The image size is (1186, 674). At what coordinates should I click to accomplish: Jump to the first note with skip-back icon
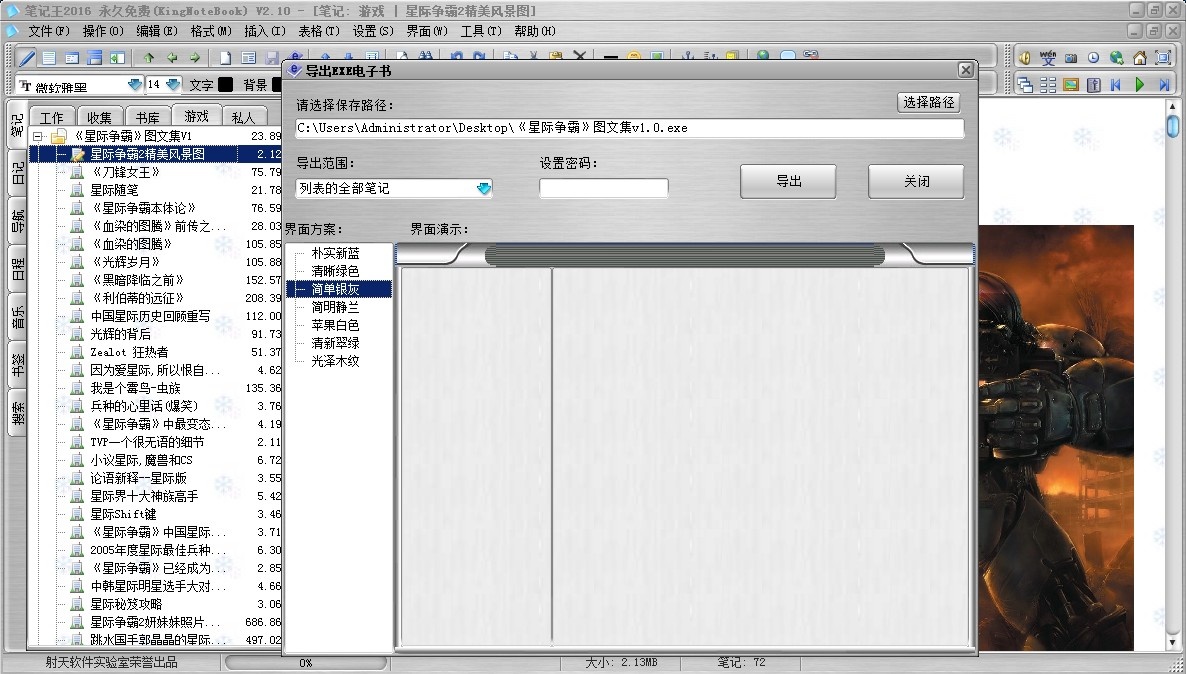(x=1116, y=85)
